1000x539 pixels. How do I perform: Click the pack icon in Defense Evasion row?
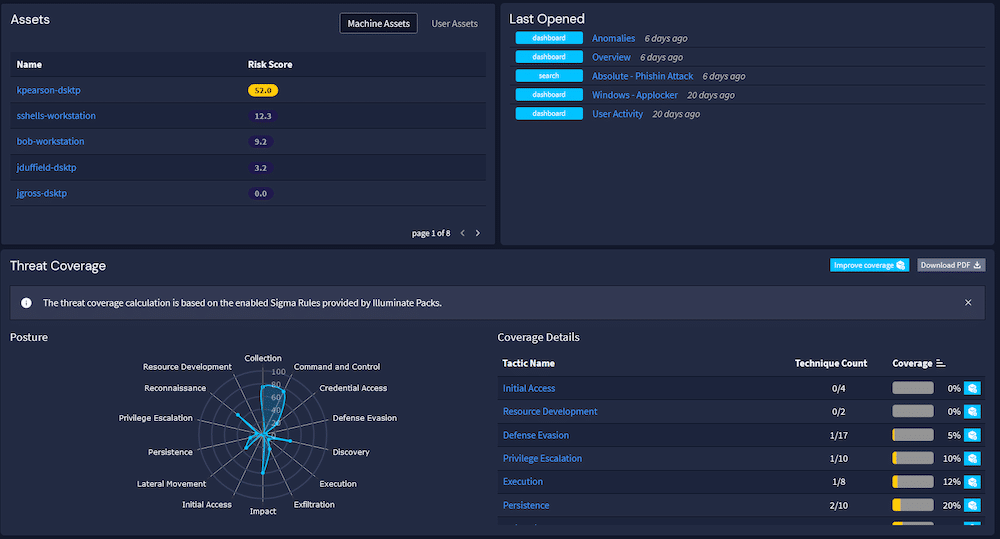[972, 435]
